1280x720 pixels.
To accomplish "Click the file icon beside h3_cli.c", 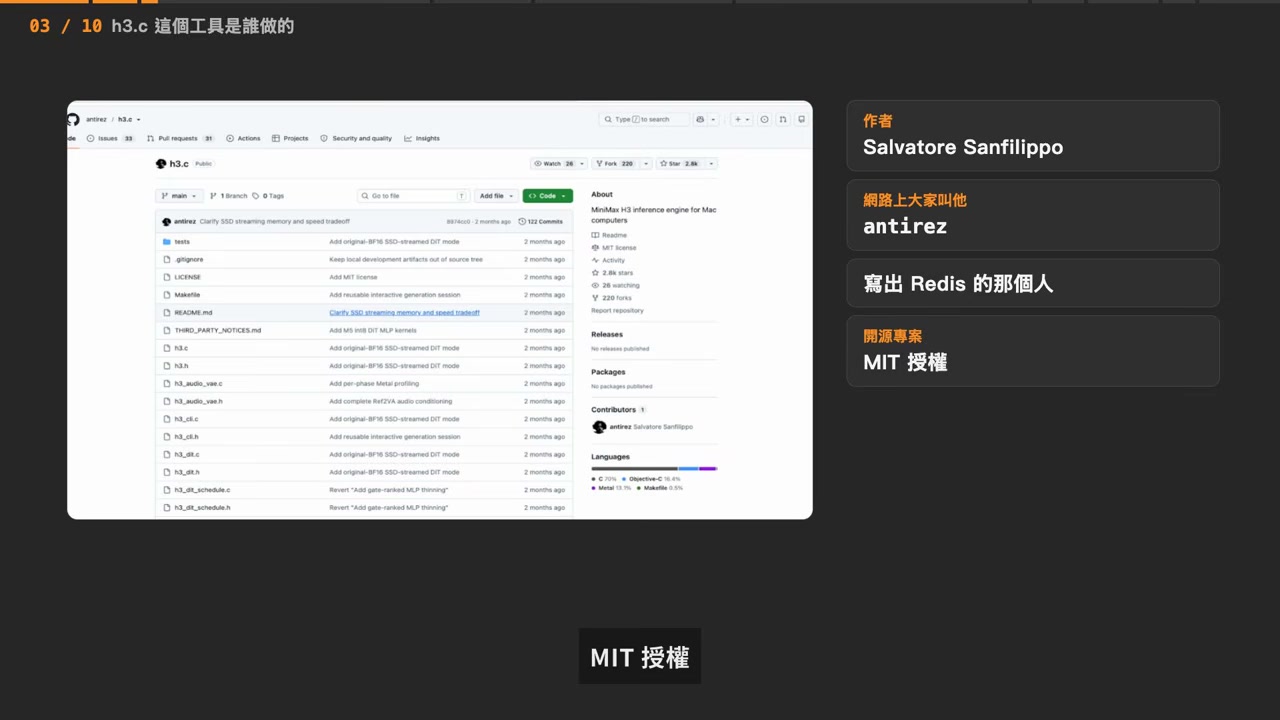I will [166, 419].
